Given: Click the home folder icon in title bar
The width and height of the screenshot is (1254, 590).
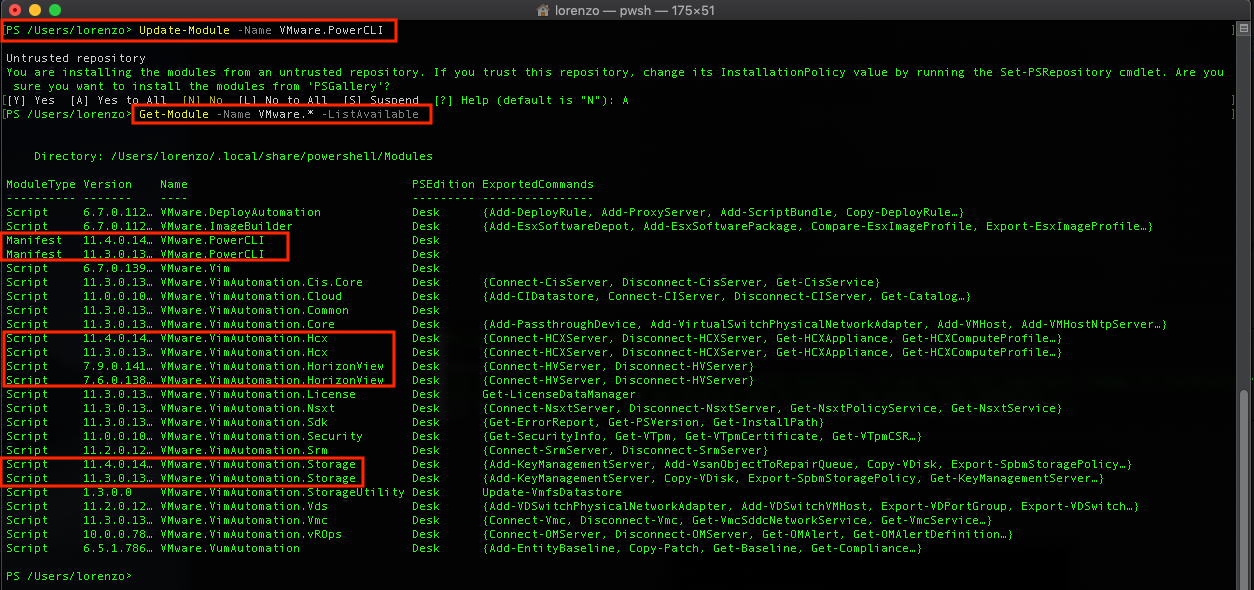Looking at the screenshot, I should coord(543,9).
